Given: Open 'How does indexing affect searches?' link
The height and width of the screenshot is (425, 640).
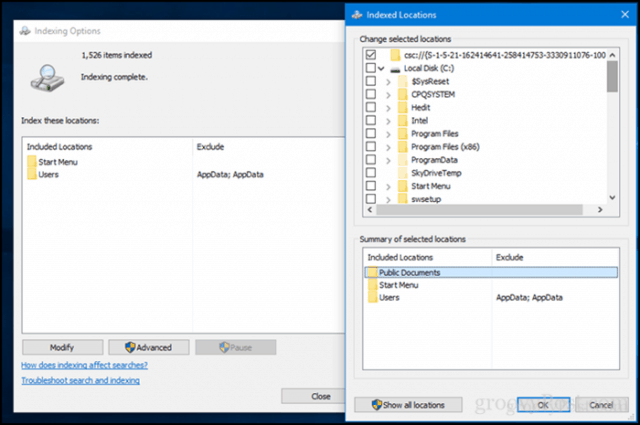Looking at the screenshot, I should (x=84, y=365).
